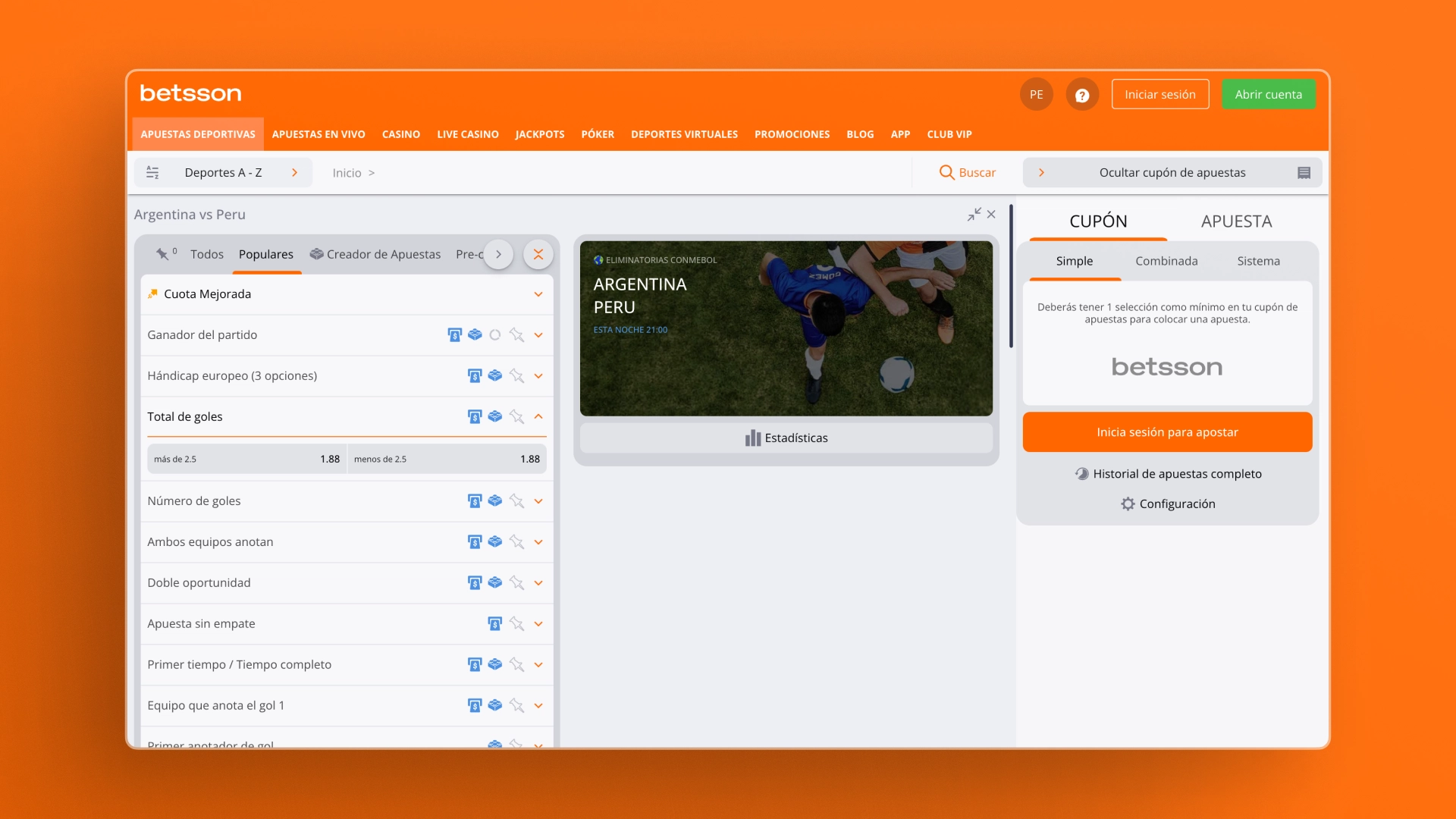Click the green Abrir cuenta button
The width and height of the screenshot is (1456, 819).
[x=1268, y=95]
